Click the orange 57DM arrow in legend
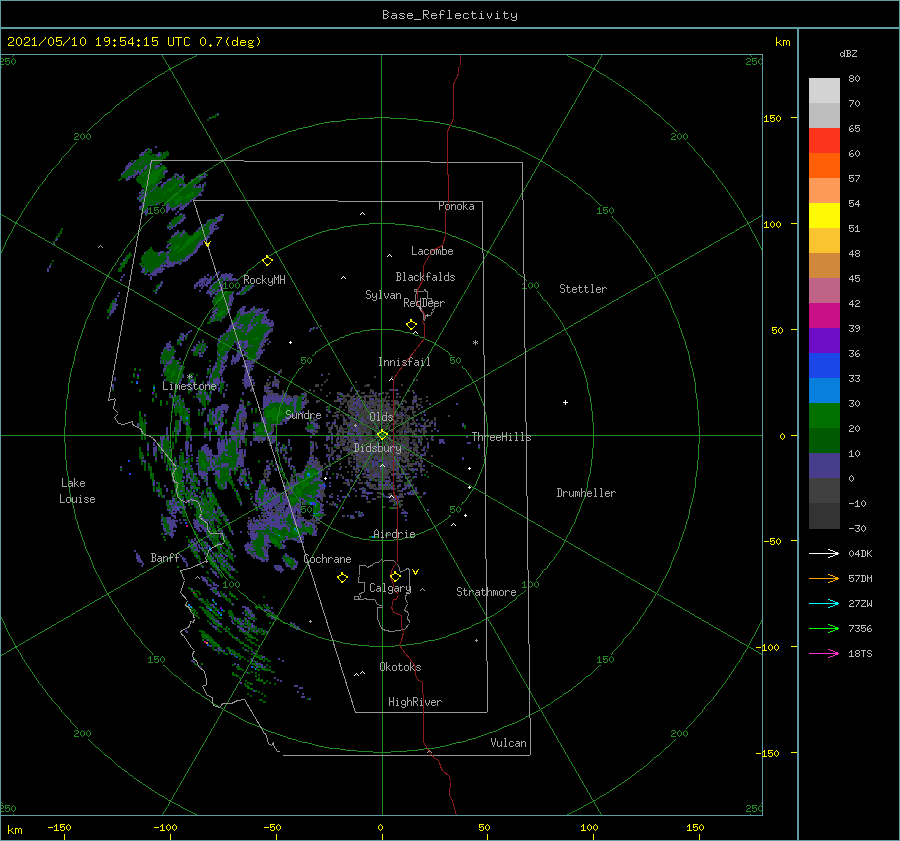 [824, 579]
